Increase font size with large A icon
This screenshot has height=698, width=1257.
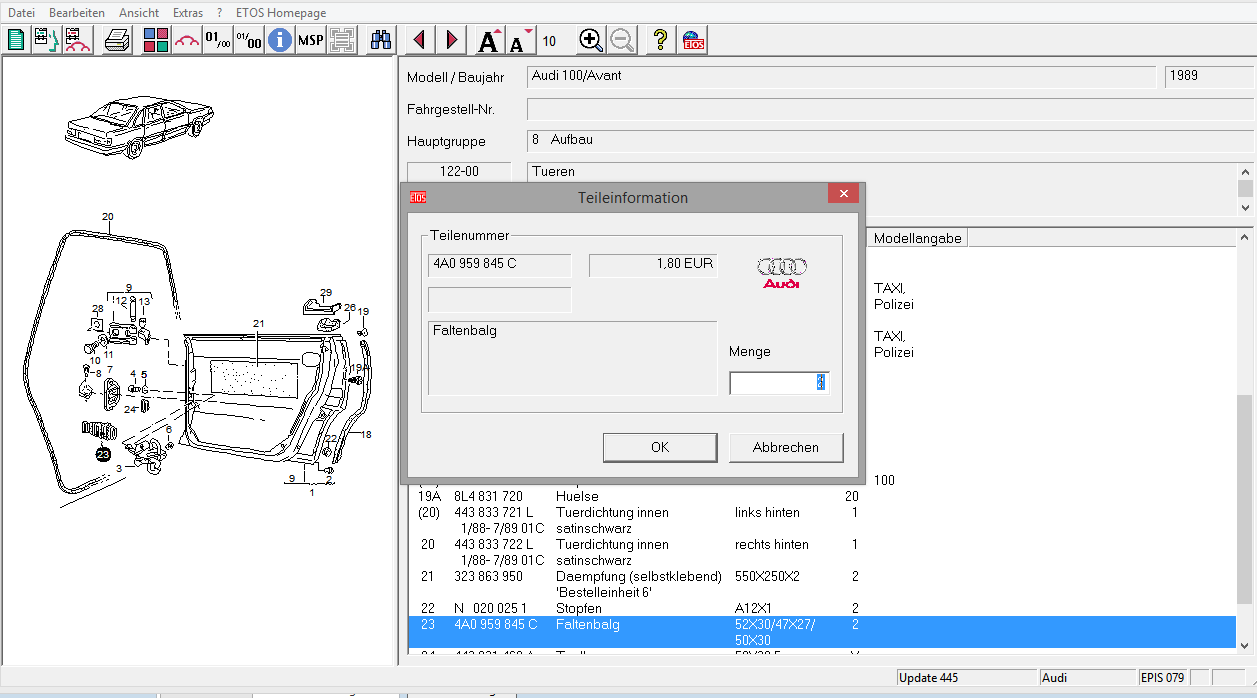tap(489, 40)
